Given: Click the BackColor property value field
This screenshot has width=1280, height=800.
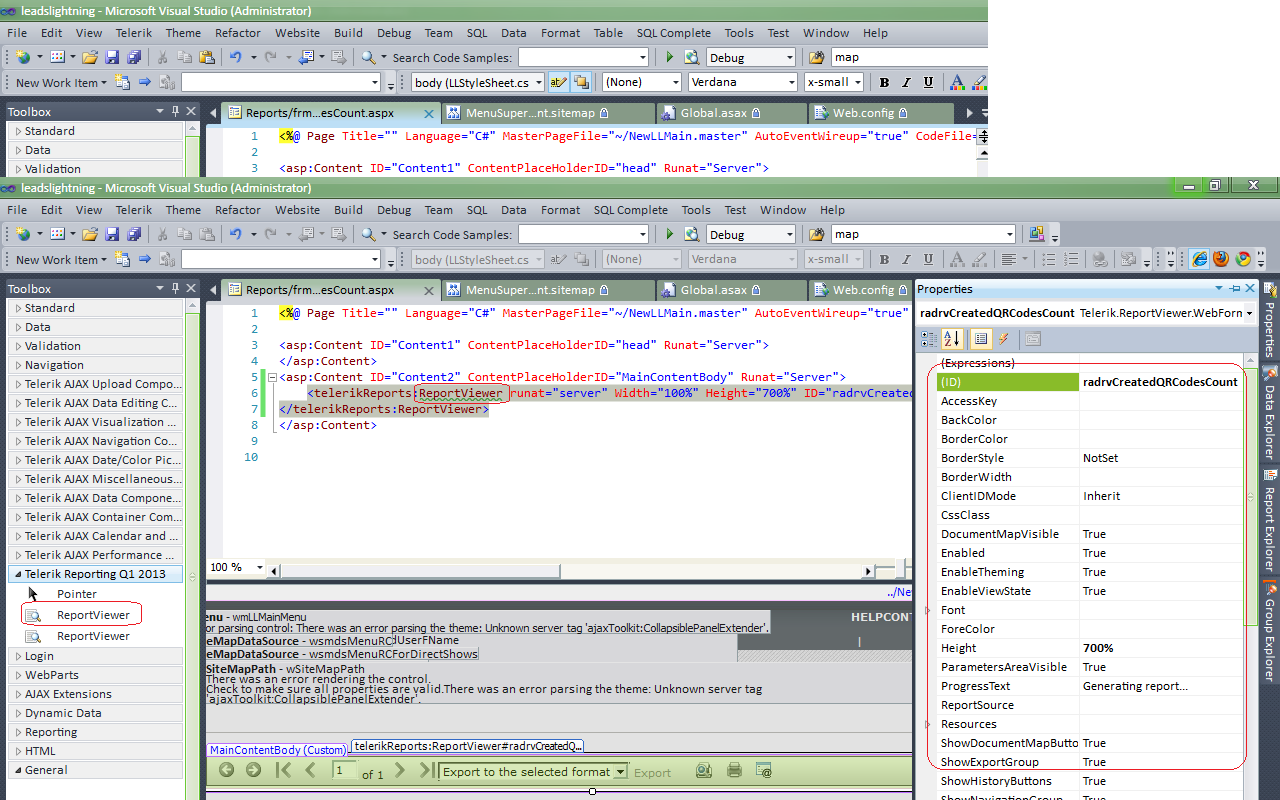Looking at the screenshot, I should 1160,420.
